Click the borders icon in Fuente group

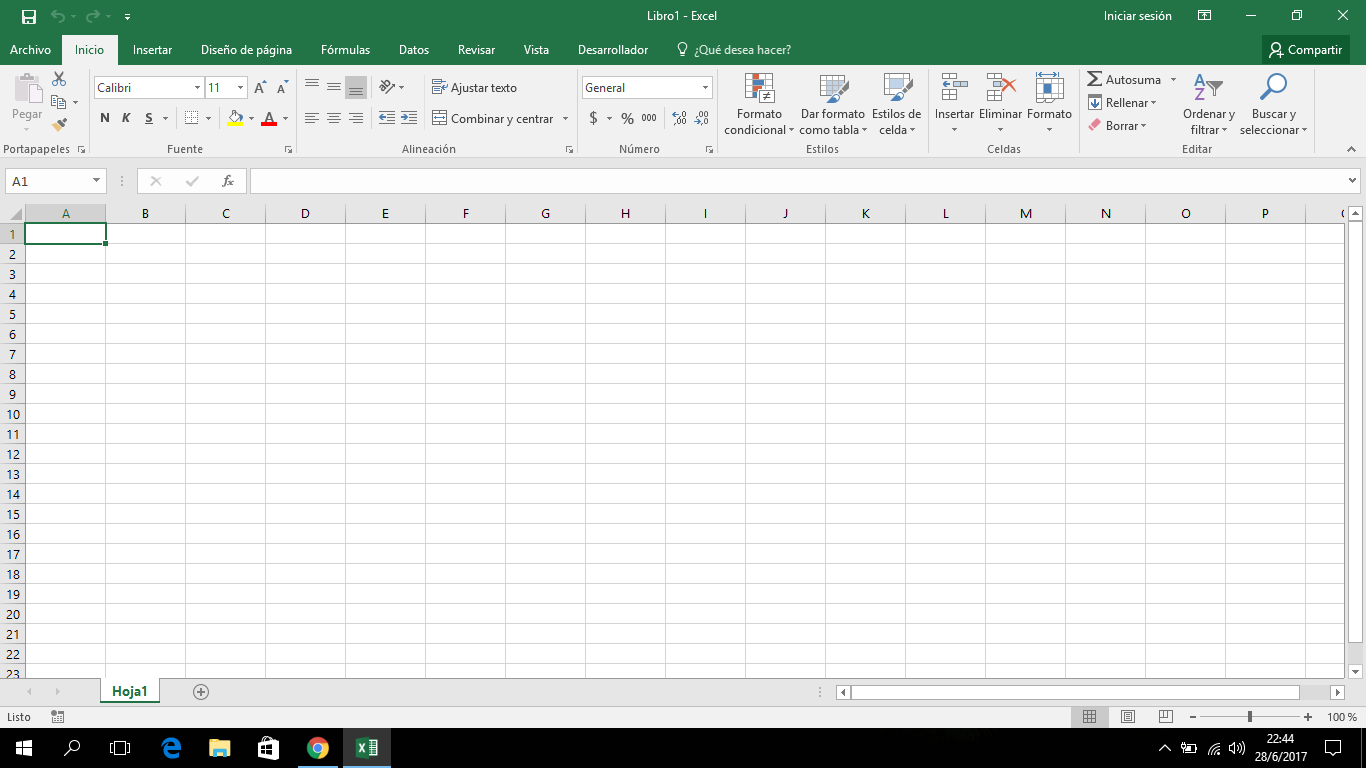click(x=192, y=118)
